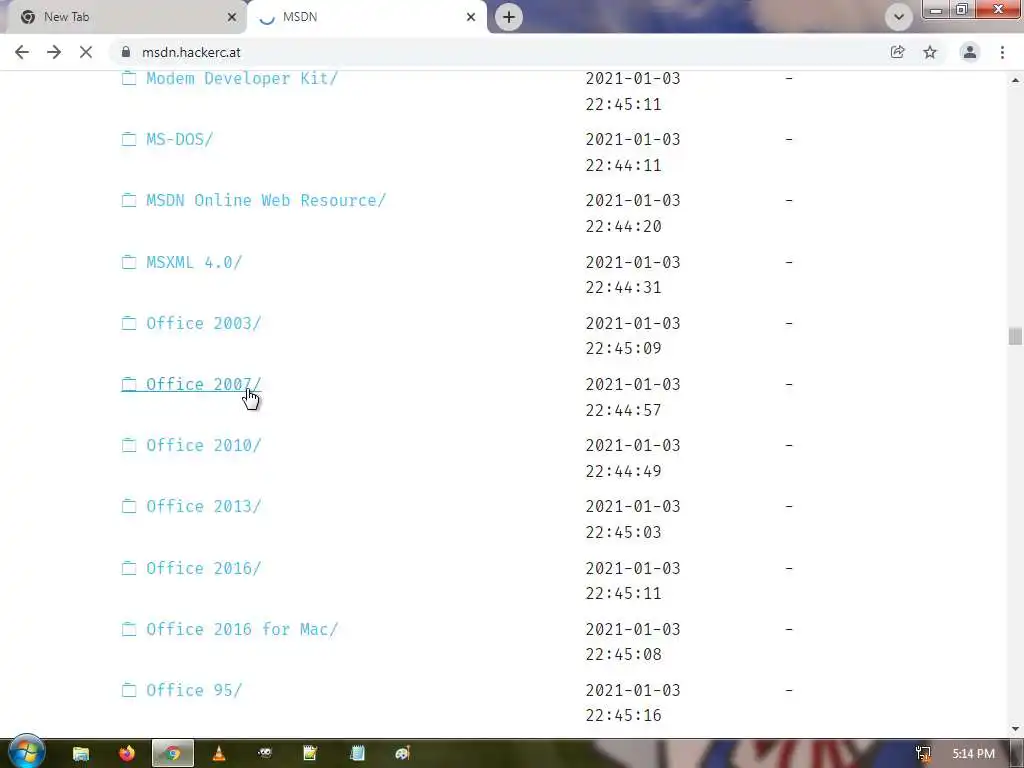The width and height of the screenshot is (1024, 768).
Task: Open the MS-DOS/ folder link
Action: [x=180, y=139]
